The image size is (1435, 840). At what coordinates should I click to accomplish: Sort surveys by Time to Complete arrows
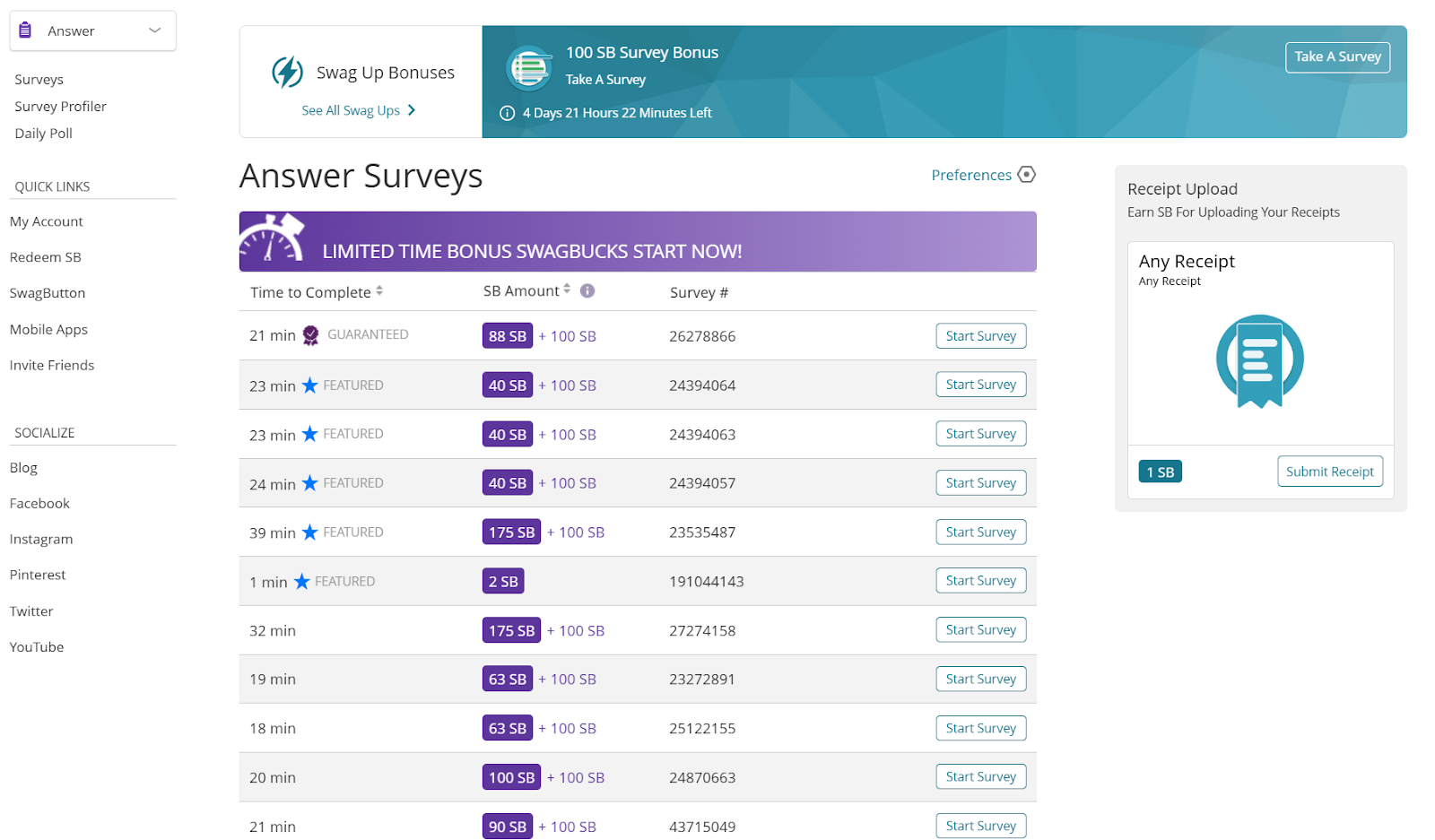379,291
